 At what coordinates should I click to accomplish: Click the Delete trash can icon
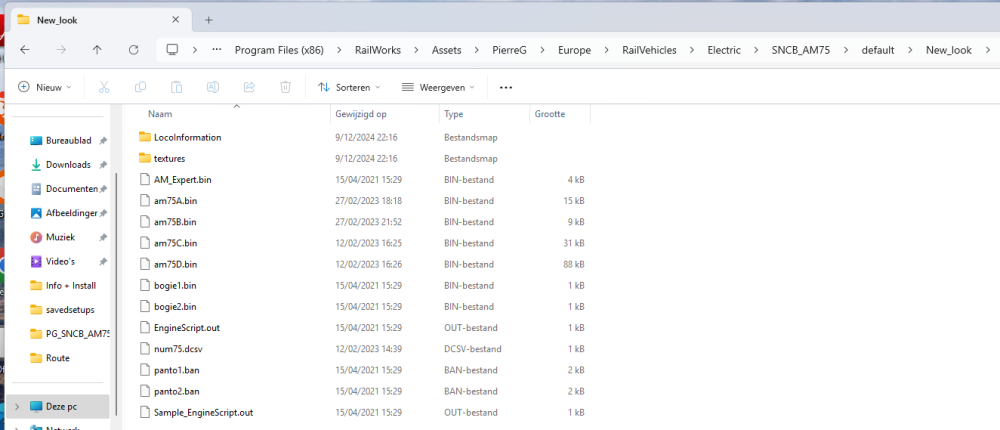point(285,87)
